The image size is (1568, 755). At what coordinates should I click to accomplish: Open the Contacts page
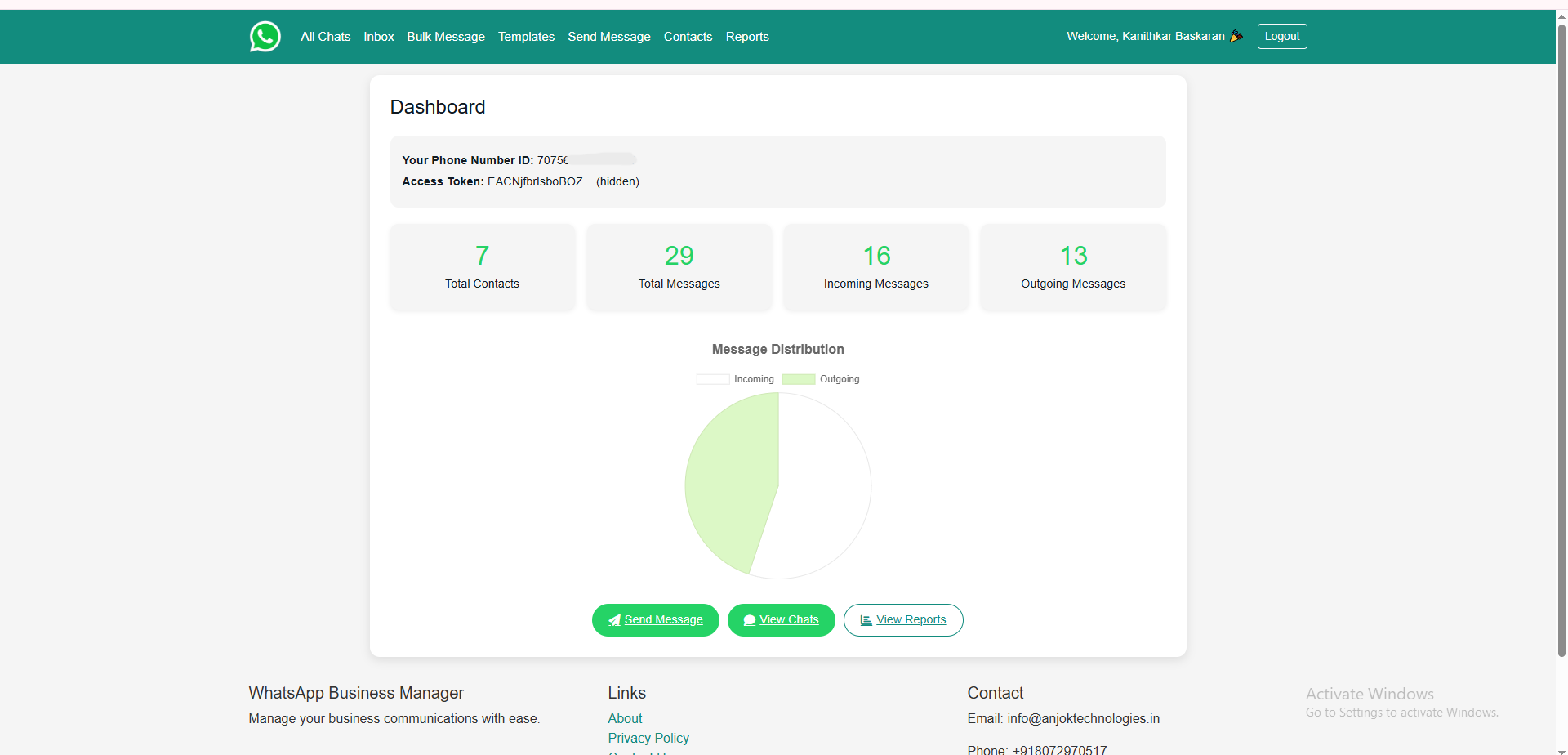click(688, 36)
